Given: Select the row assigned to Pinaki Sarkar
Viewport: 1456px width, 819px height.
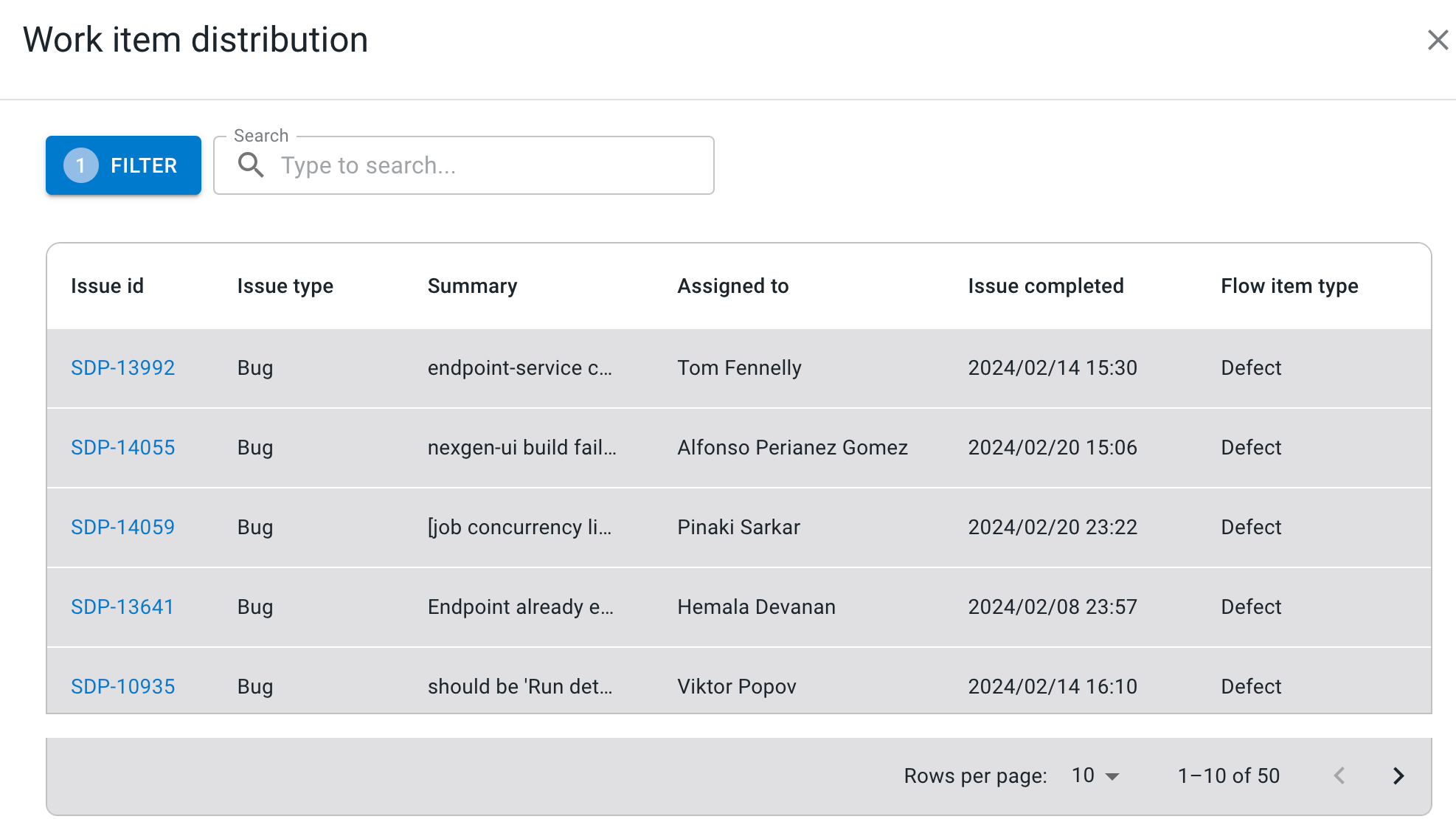Looking at the screenshot, I should click(738, 527).
